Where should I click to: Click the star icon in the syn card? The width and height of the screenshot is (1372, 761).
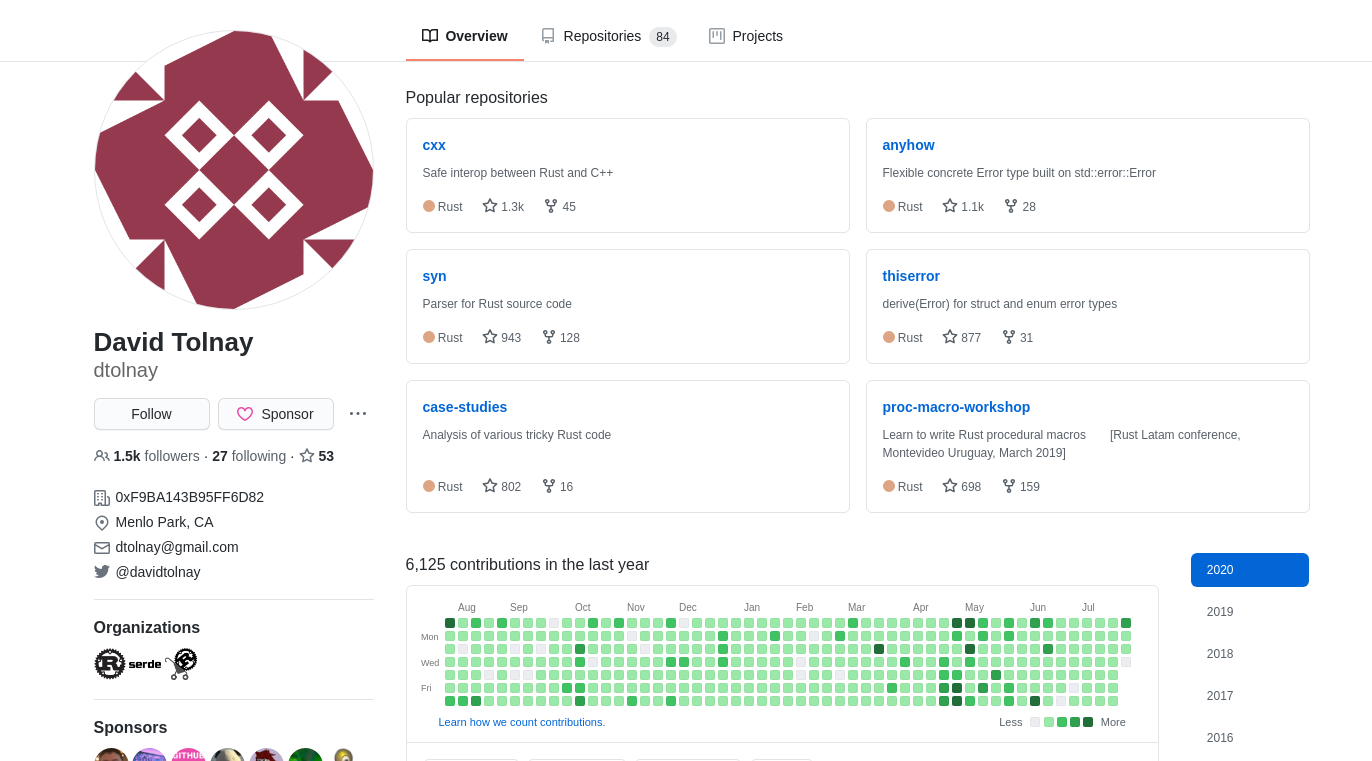pyautogui.click(x=490, y=337)
